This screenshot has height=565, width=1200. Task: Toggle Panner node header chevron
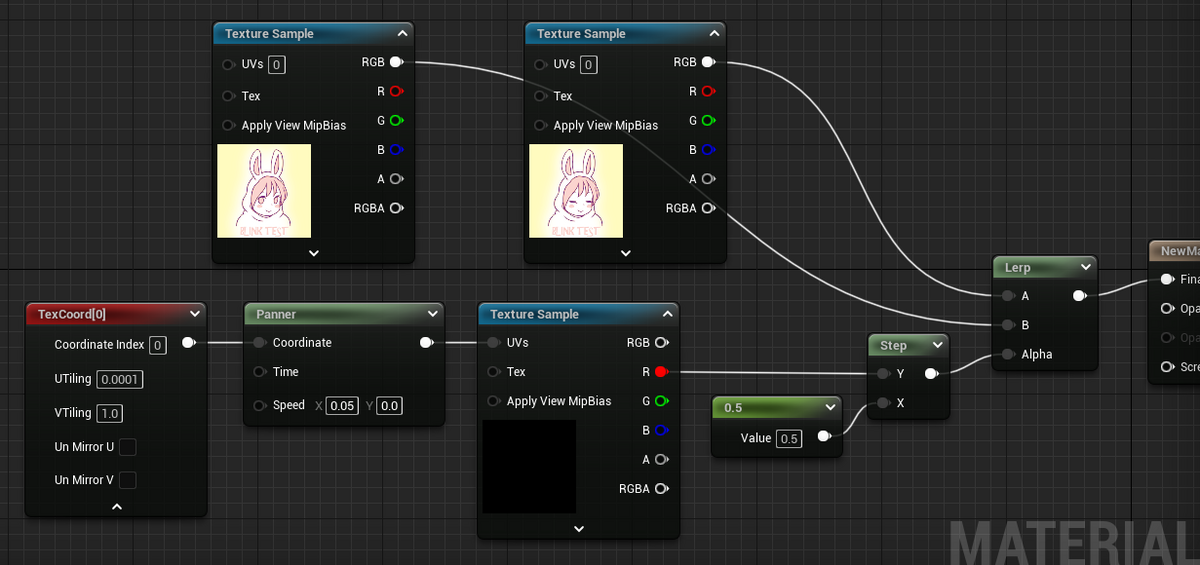[x=432, y=314]
